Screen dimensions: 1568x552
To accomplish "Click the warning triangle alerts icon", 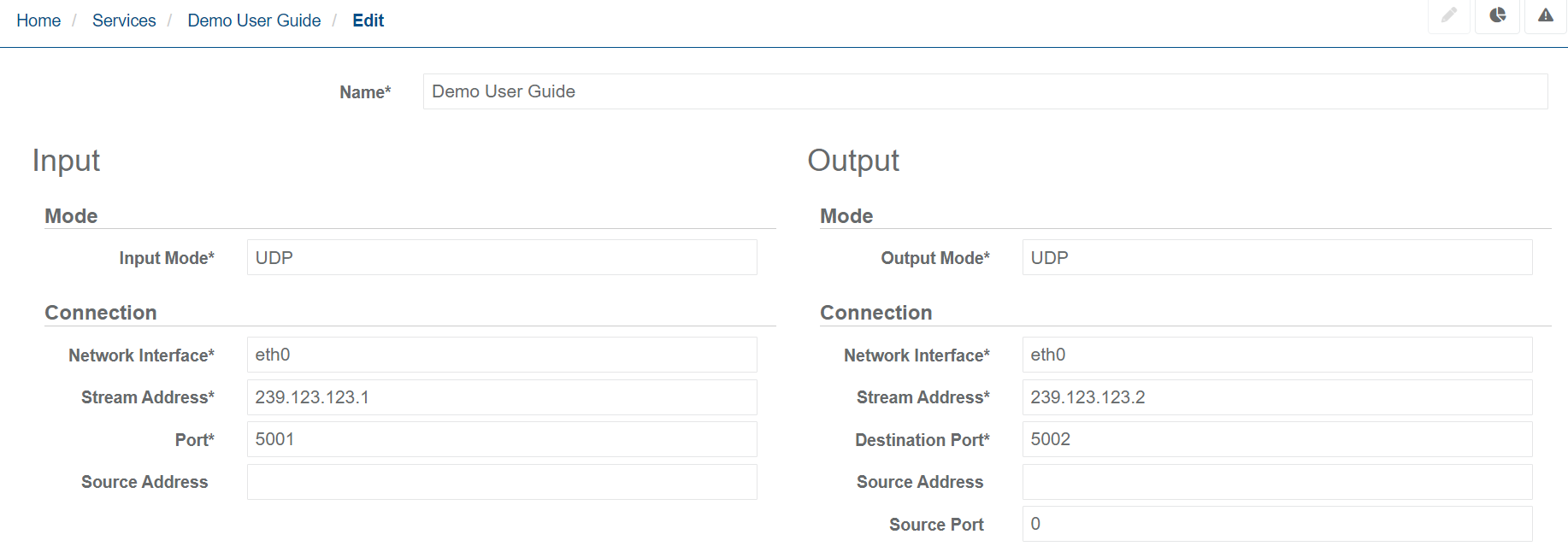I will 1545,15.
